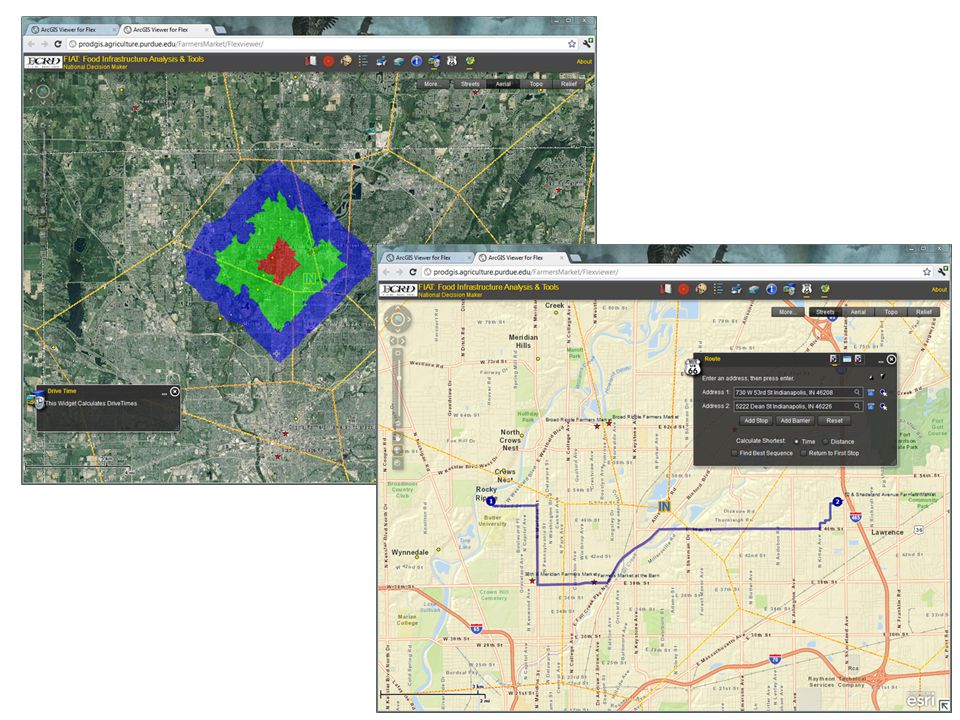Select first ArcGIS Viewer tab in back browser
960x720 pixels.
(x=71, y=29)
